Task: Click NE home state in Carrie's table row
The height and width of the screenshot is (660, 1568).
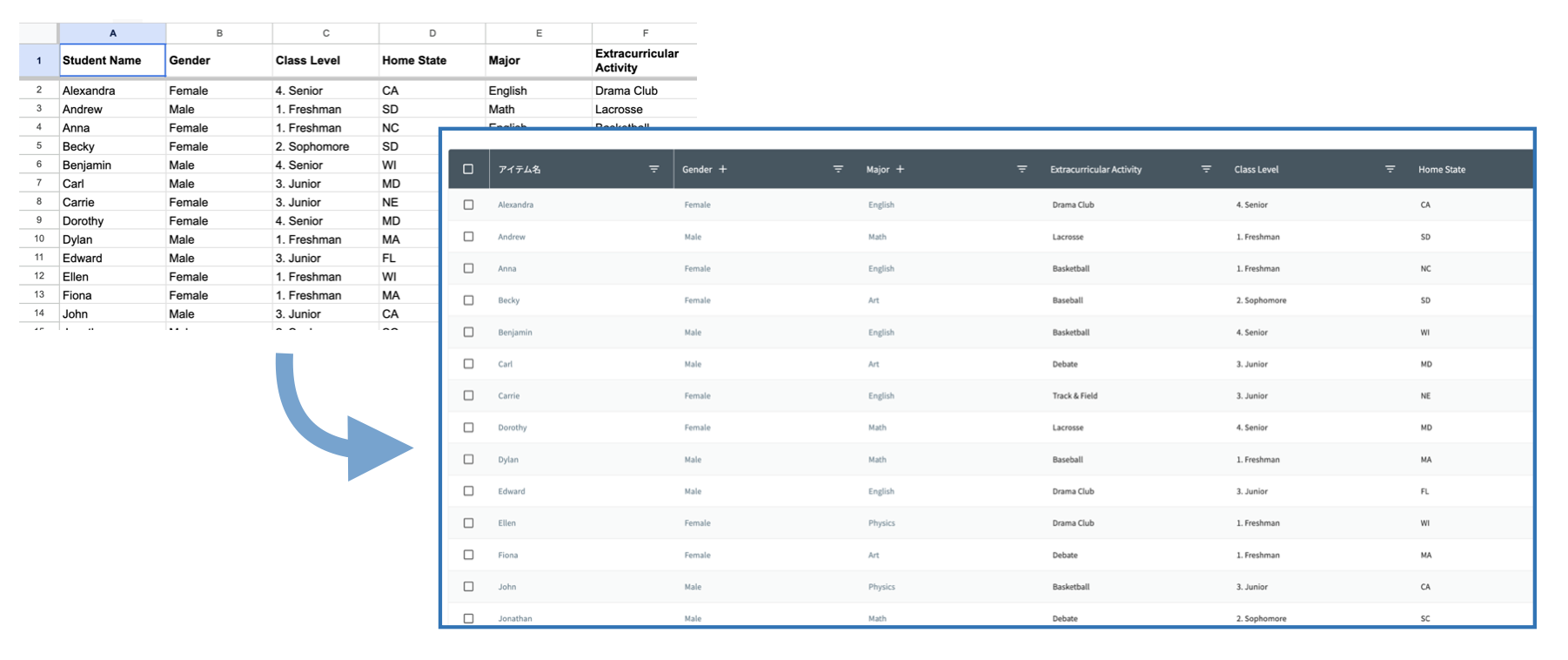Action: [x=1425, y=395]
